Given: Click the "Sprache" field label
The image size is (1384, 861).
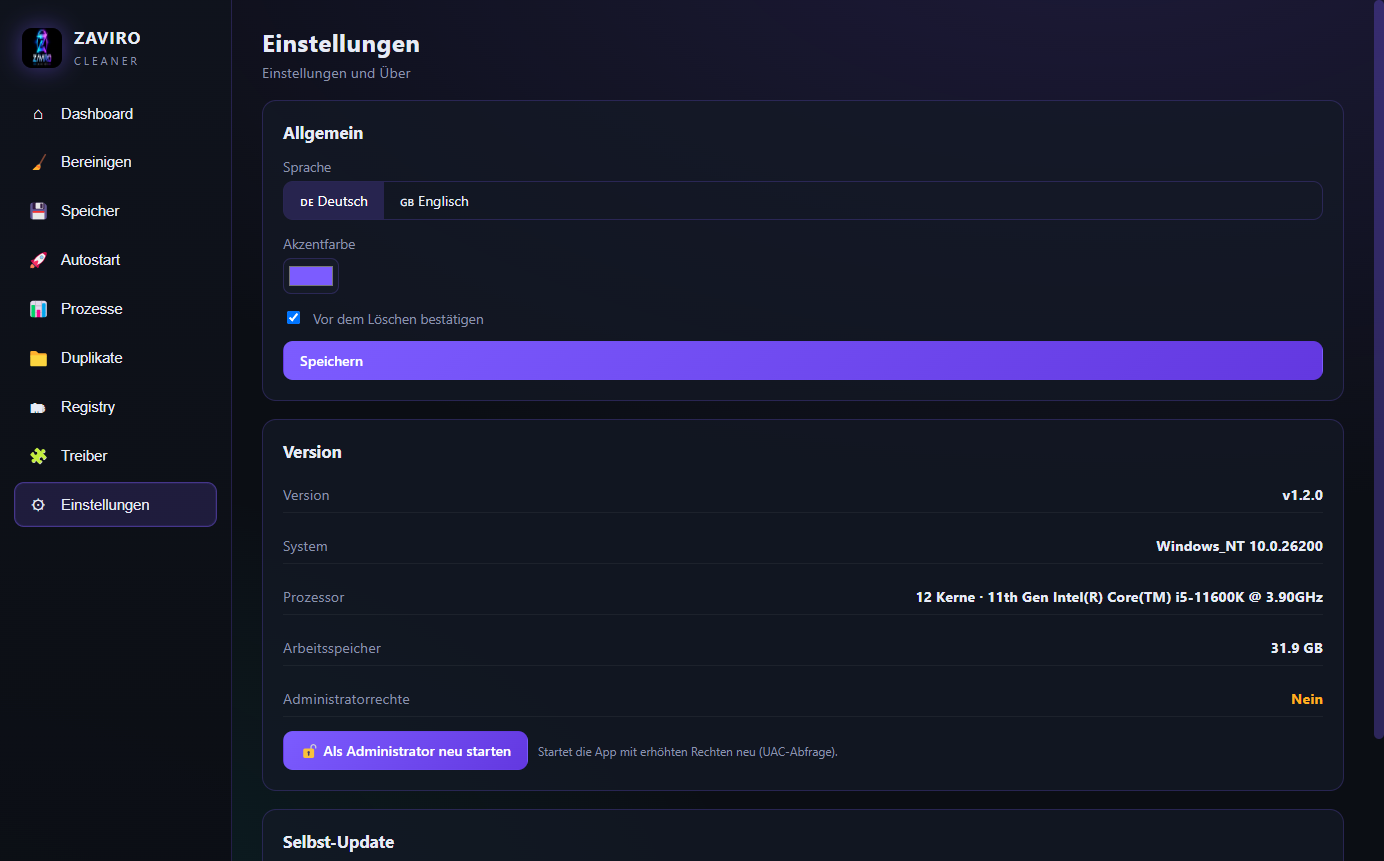Looking at the screenshot, I should 307,167.
